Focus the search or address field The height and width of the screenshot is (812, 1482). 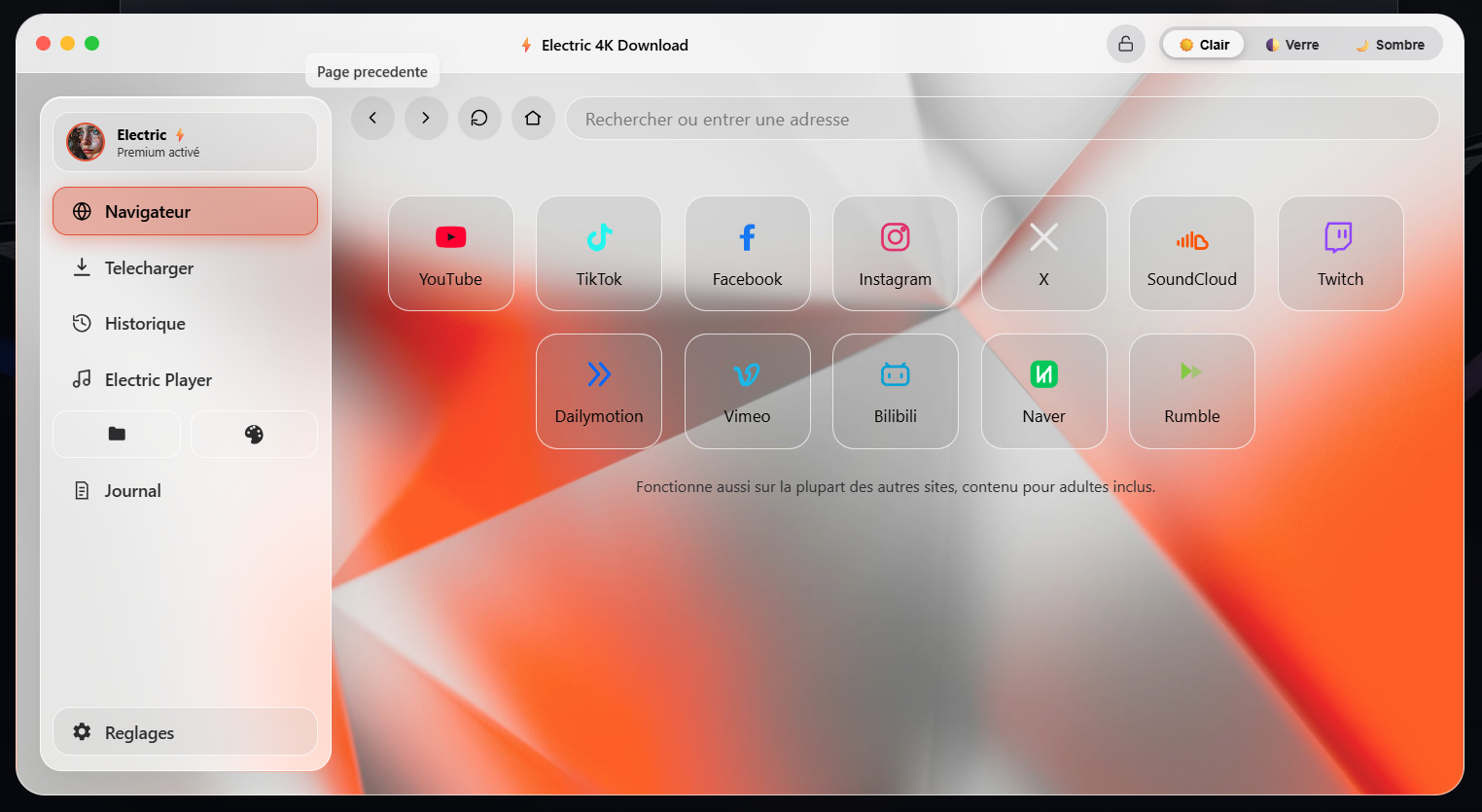coord(1003,119)
